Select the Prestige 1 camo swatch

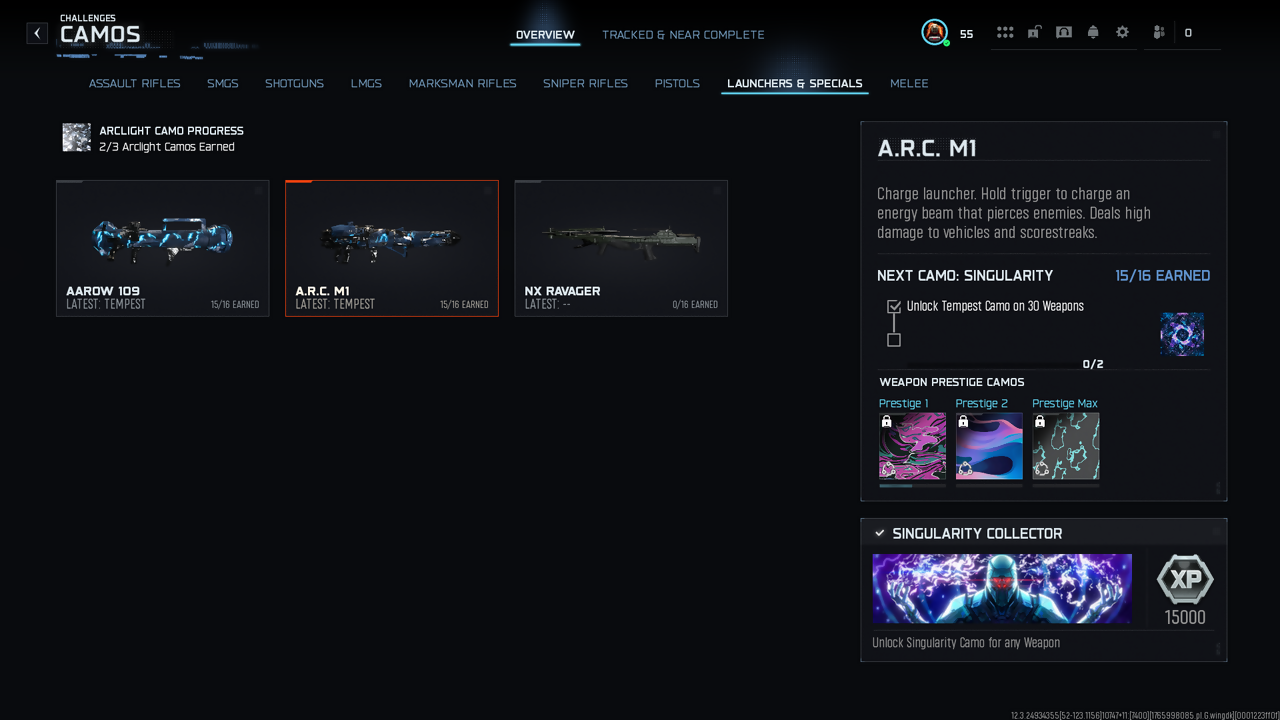coord(912,446)
